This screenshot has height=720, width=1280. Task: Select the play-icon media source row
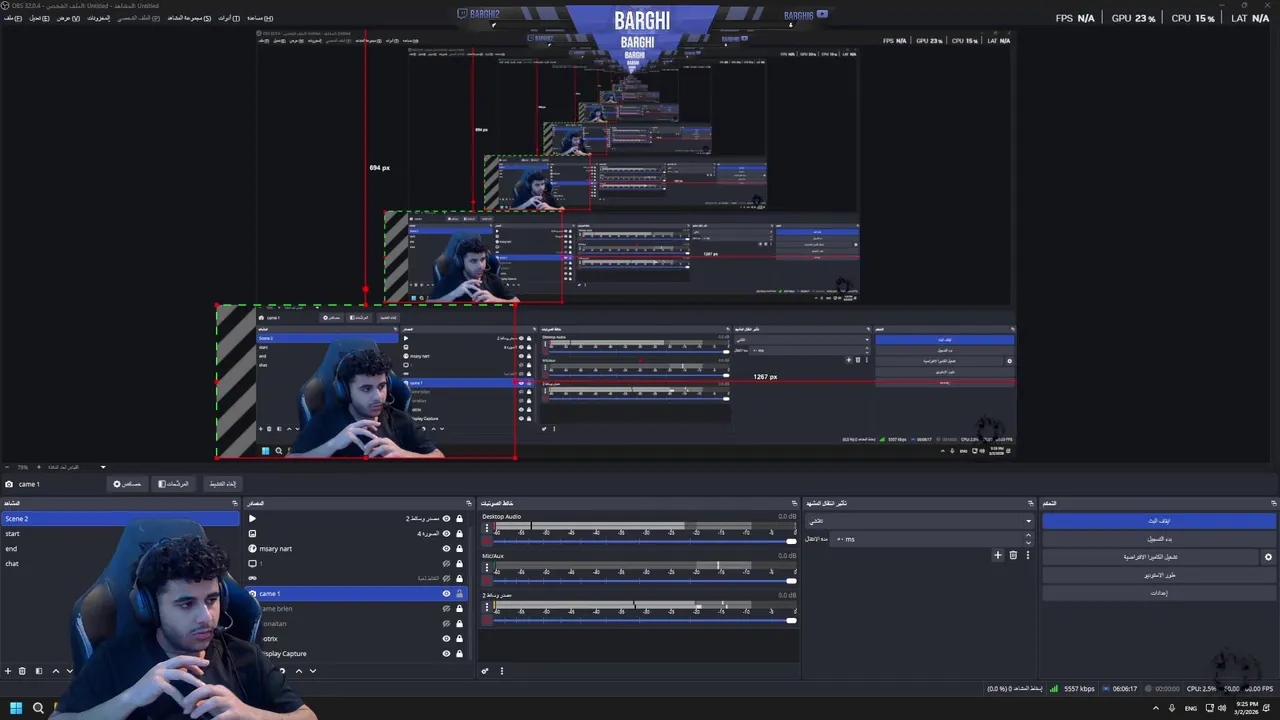(x=355, y=518)
